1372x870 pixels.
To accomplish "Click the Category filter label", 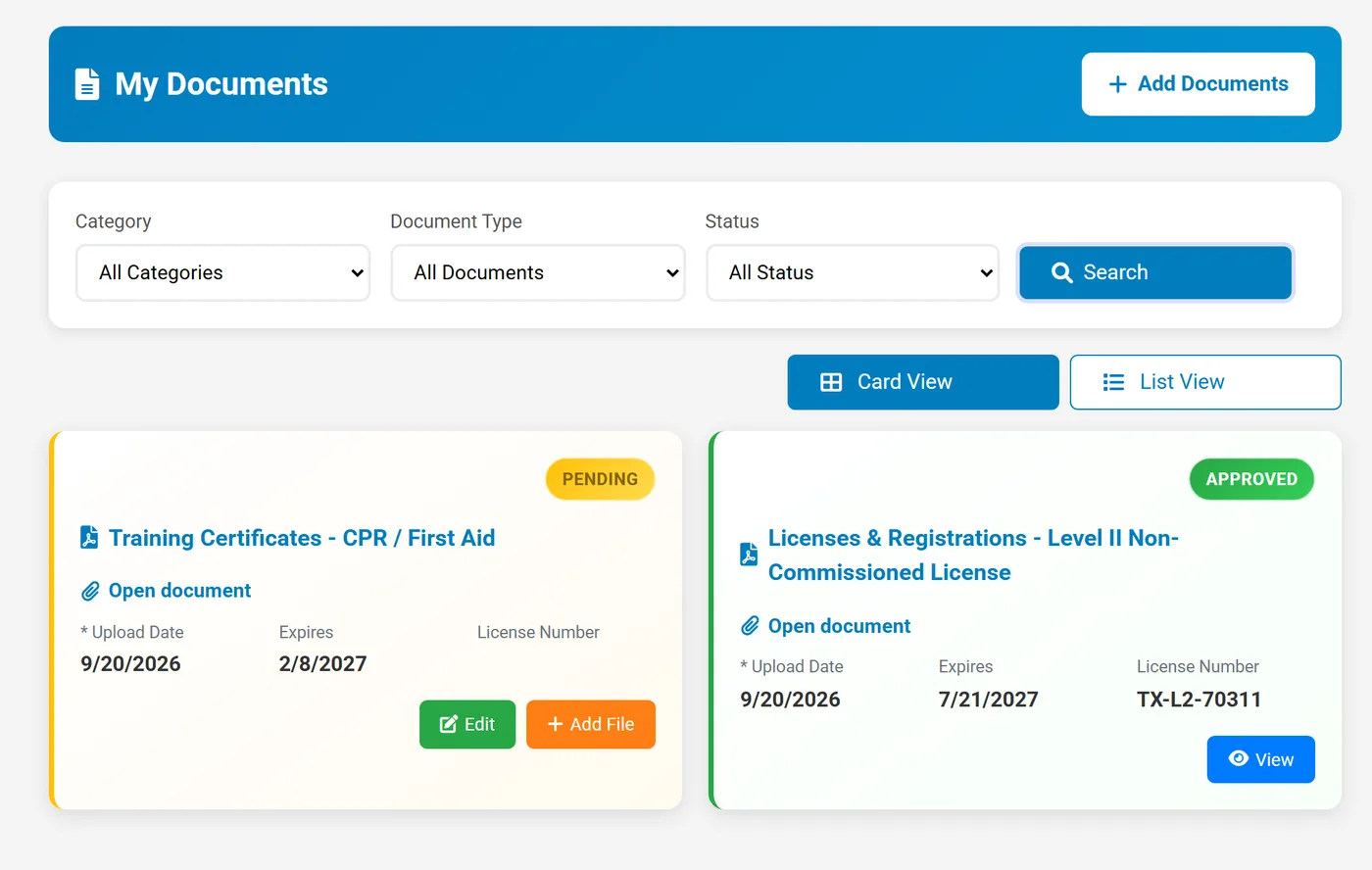I will [114, 221].
